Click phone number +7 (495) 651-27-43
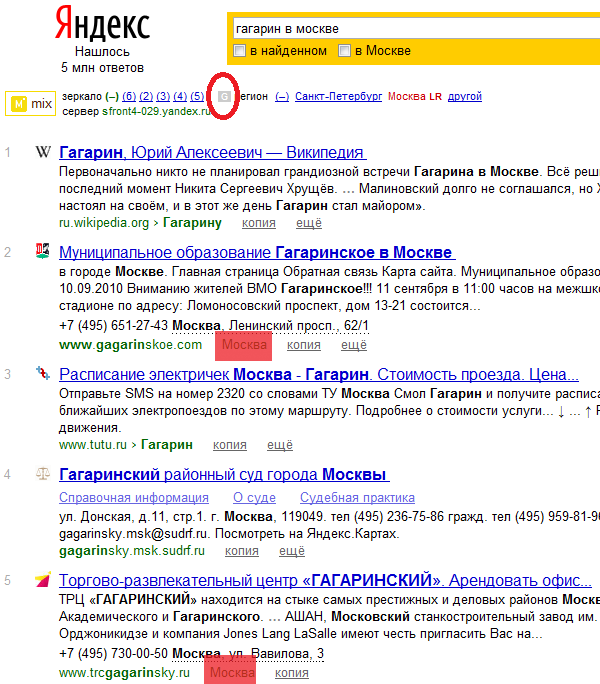Viewport: 600px width, 684px height. point(113,325)
